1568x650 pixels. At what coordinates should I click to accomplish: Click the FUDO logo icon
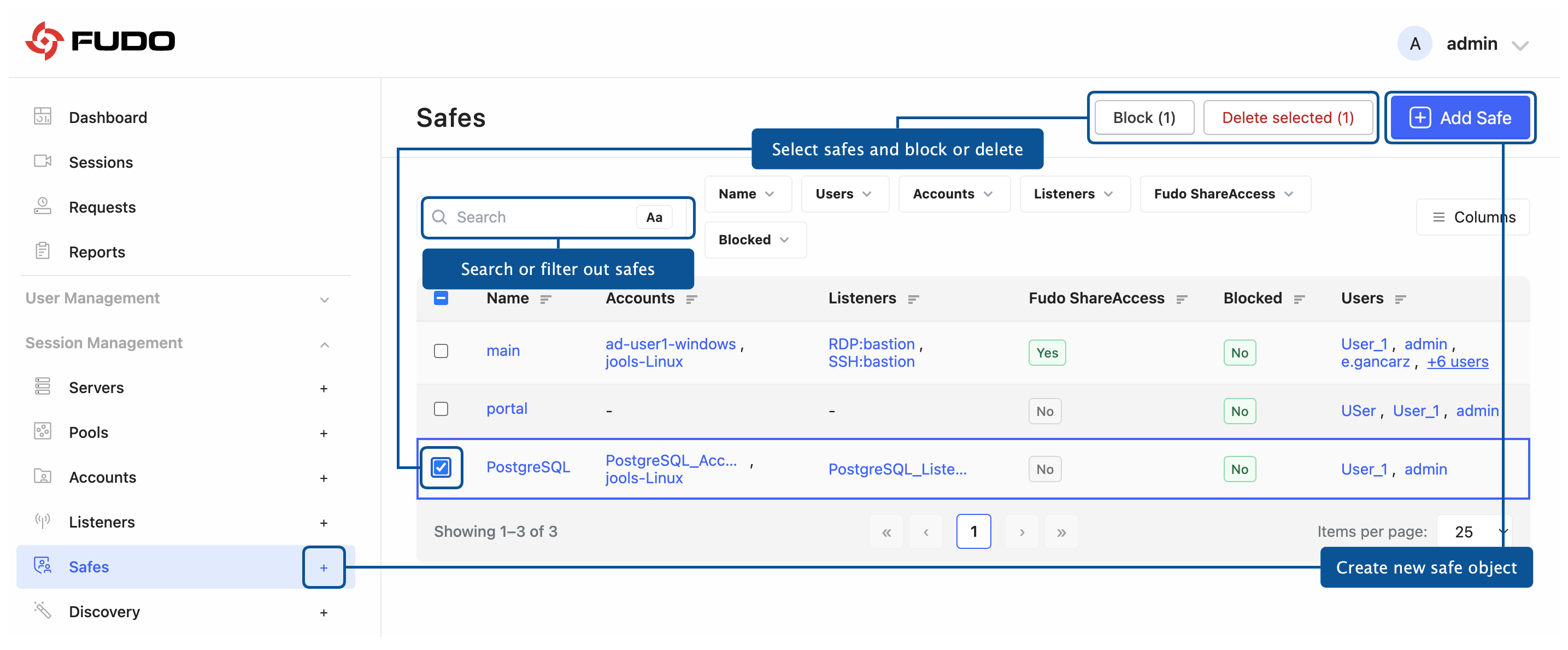coord(44,41)
